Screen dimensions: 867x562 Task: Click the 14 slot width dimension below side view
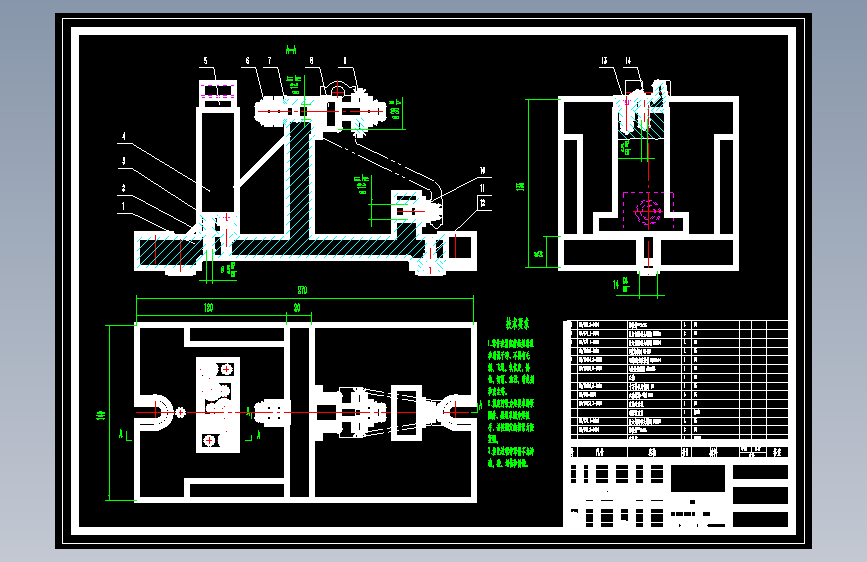pos(621,284)
